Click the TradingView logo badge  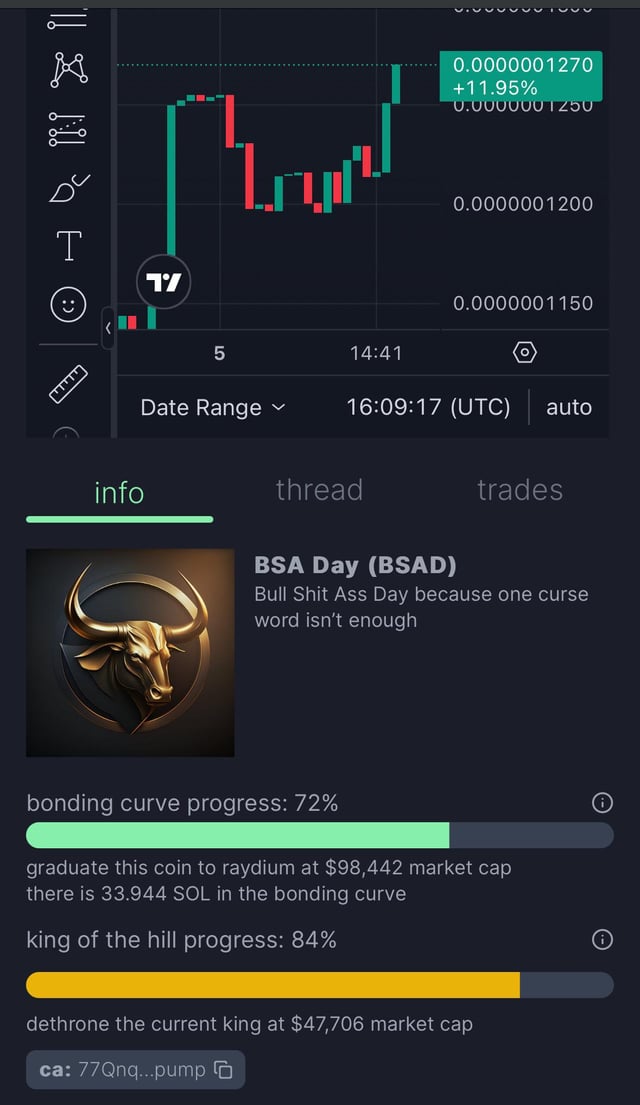click(164, 282)
